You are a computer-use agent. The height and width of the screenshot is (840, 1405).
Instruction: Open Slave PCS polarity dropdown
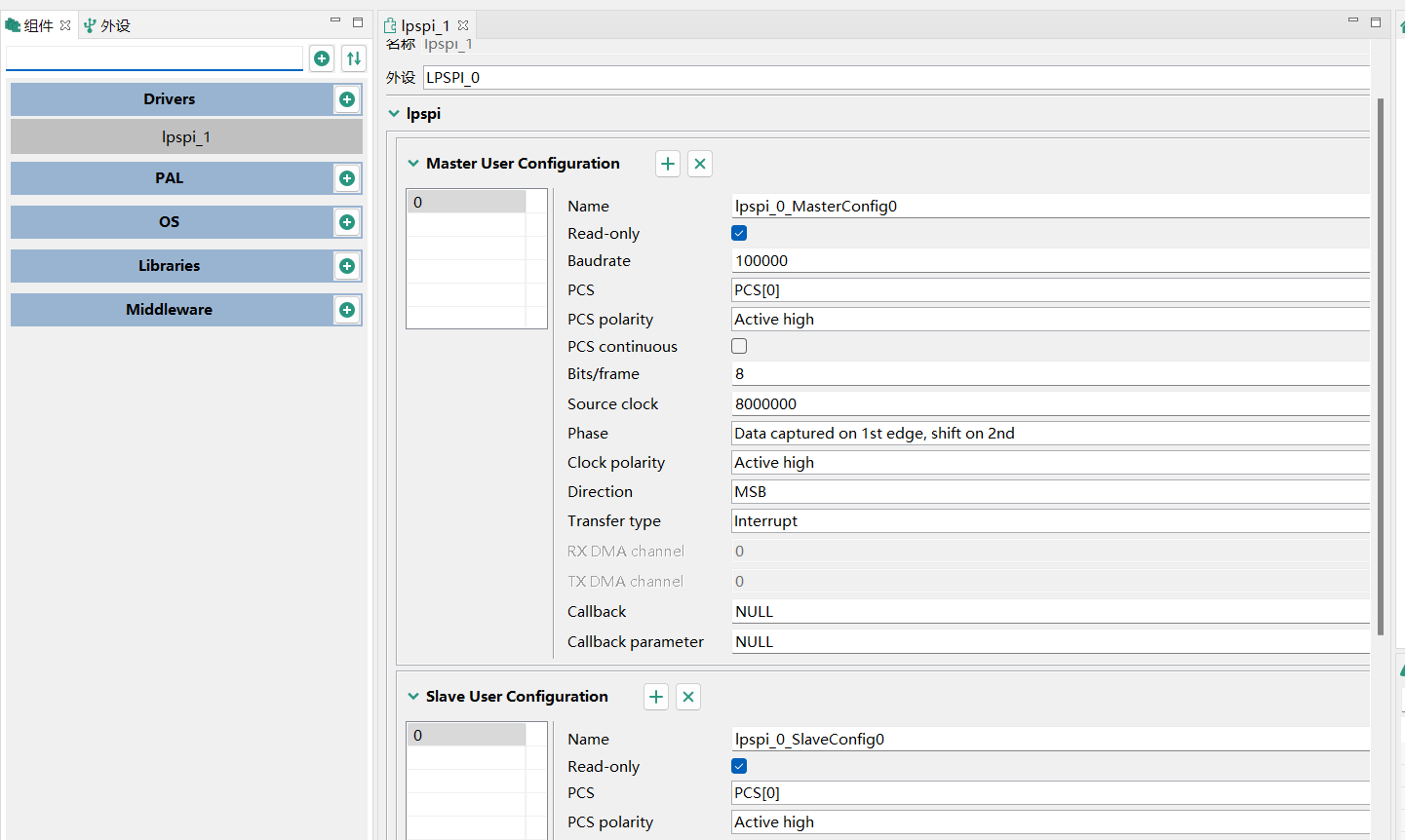1051,822
